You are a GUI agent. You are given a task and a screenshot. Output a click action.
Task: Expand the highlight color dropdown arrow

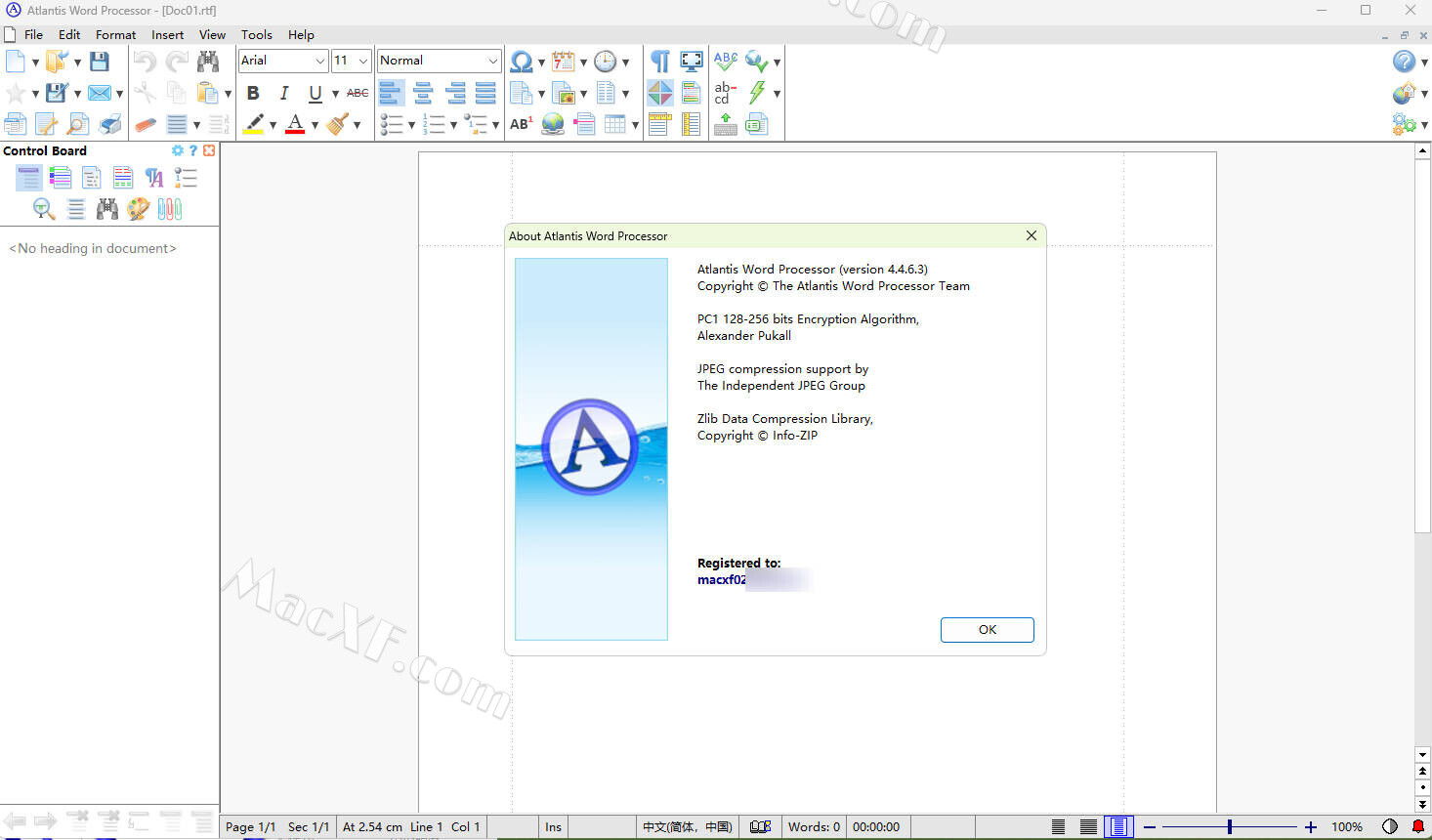point(273,125)
